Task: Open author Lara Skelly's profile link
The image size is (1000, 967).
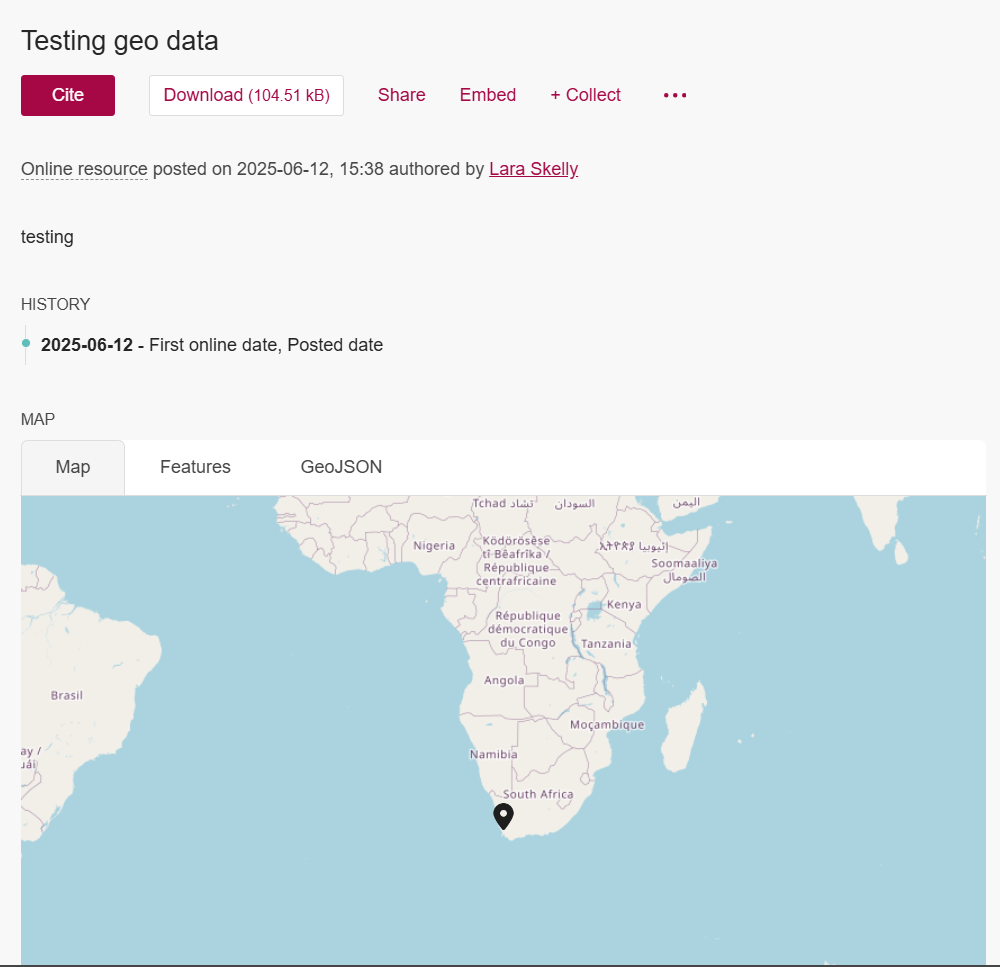Action: click(x=533, y=169)
